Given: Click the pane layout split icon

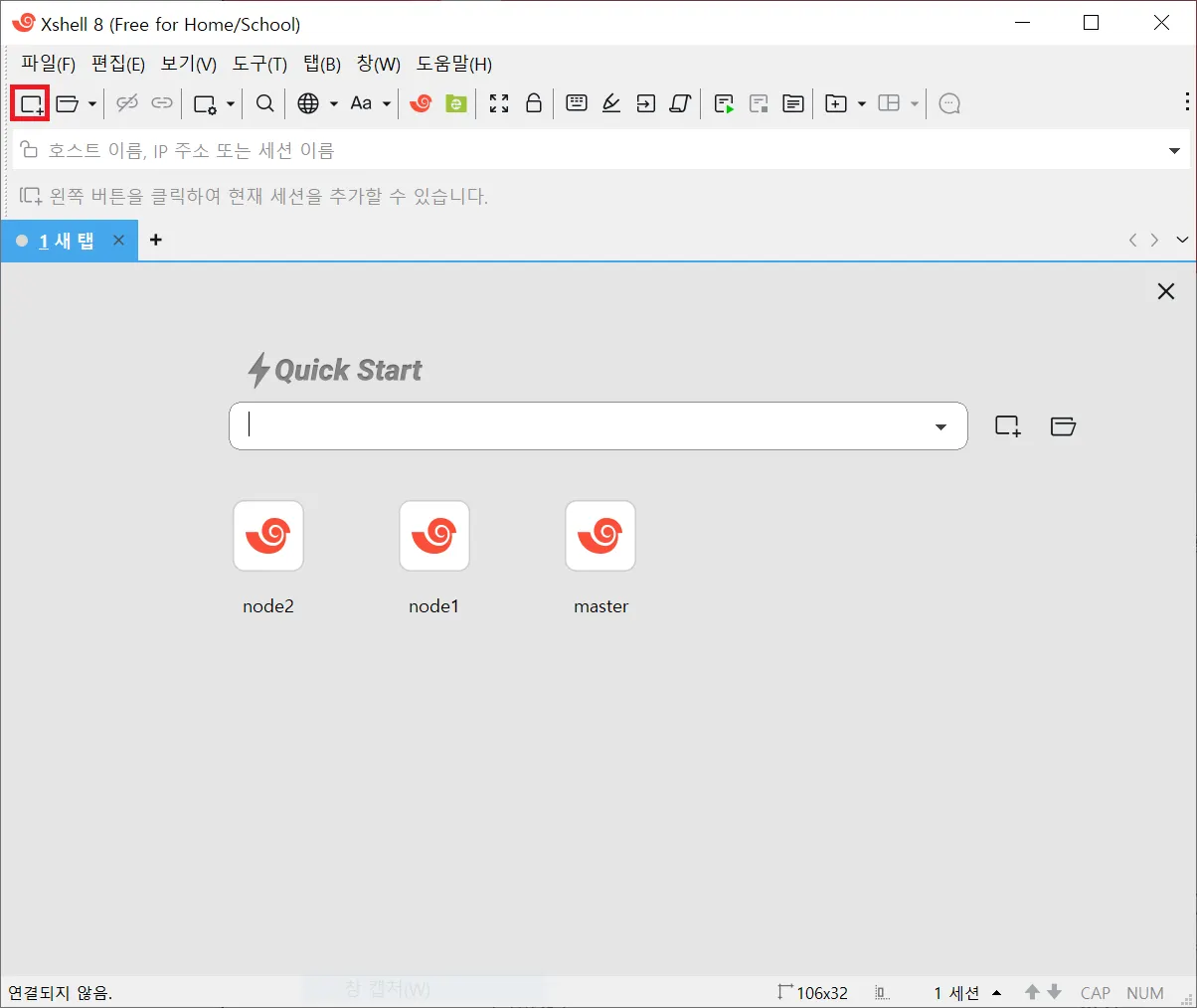Looking at the screenshot, I should 890,103.
